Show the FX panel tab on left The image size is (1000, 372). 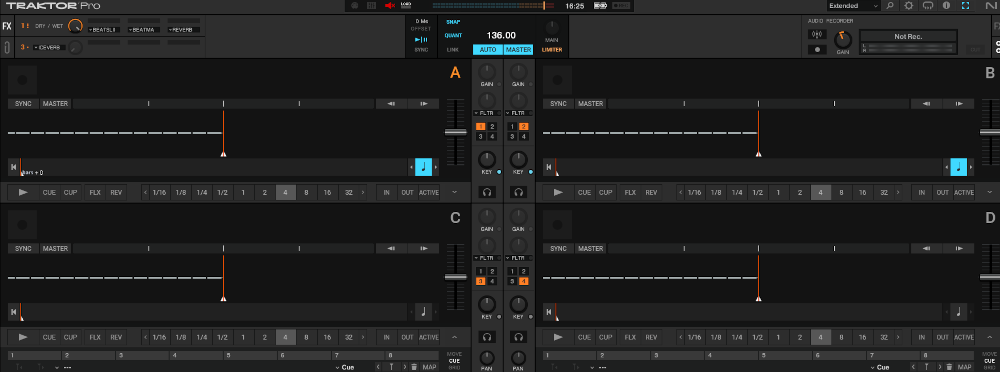pyautogui.click(x=6, y=26)
